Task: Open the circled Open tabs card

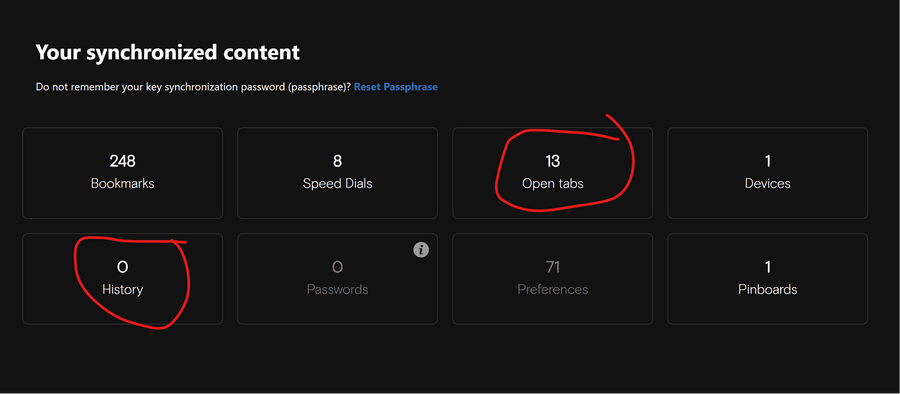Action: tap(552, 173)
